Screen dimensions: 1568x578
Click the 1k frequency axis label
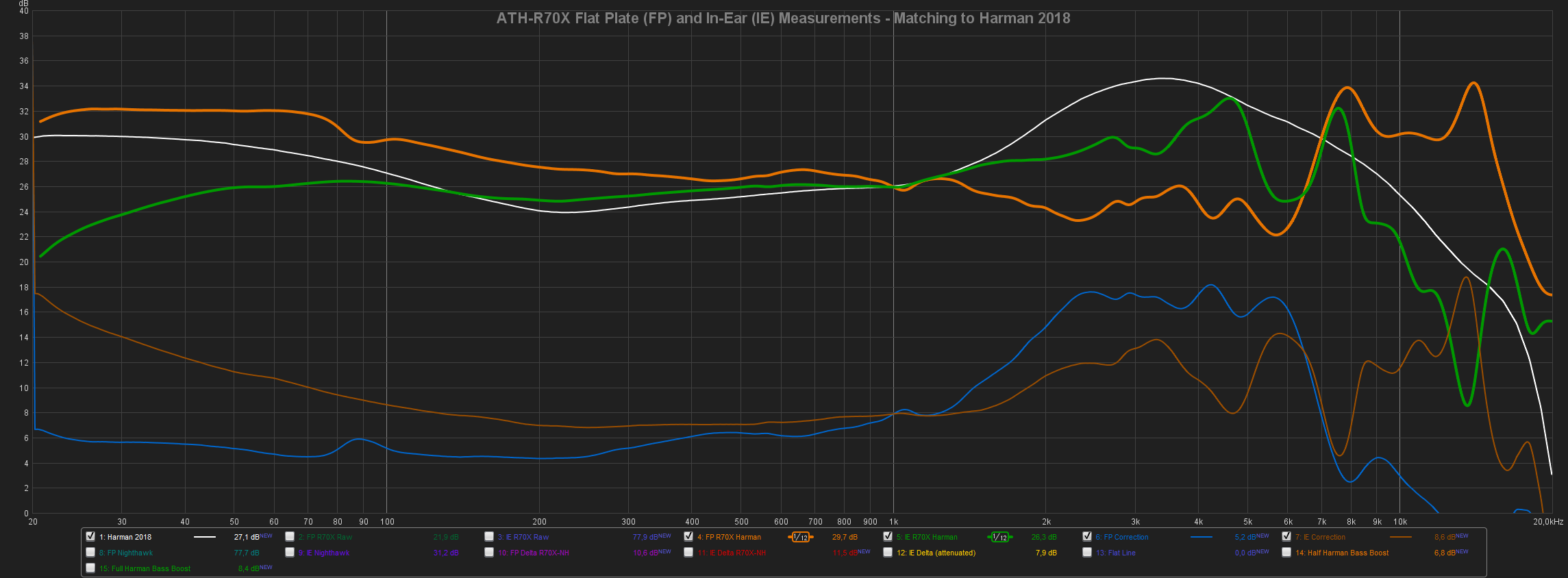coord(893,522)
